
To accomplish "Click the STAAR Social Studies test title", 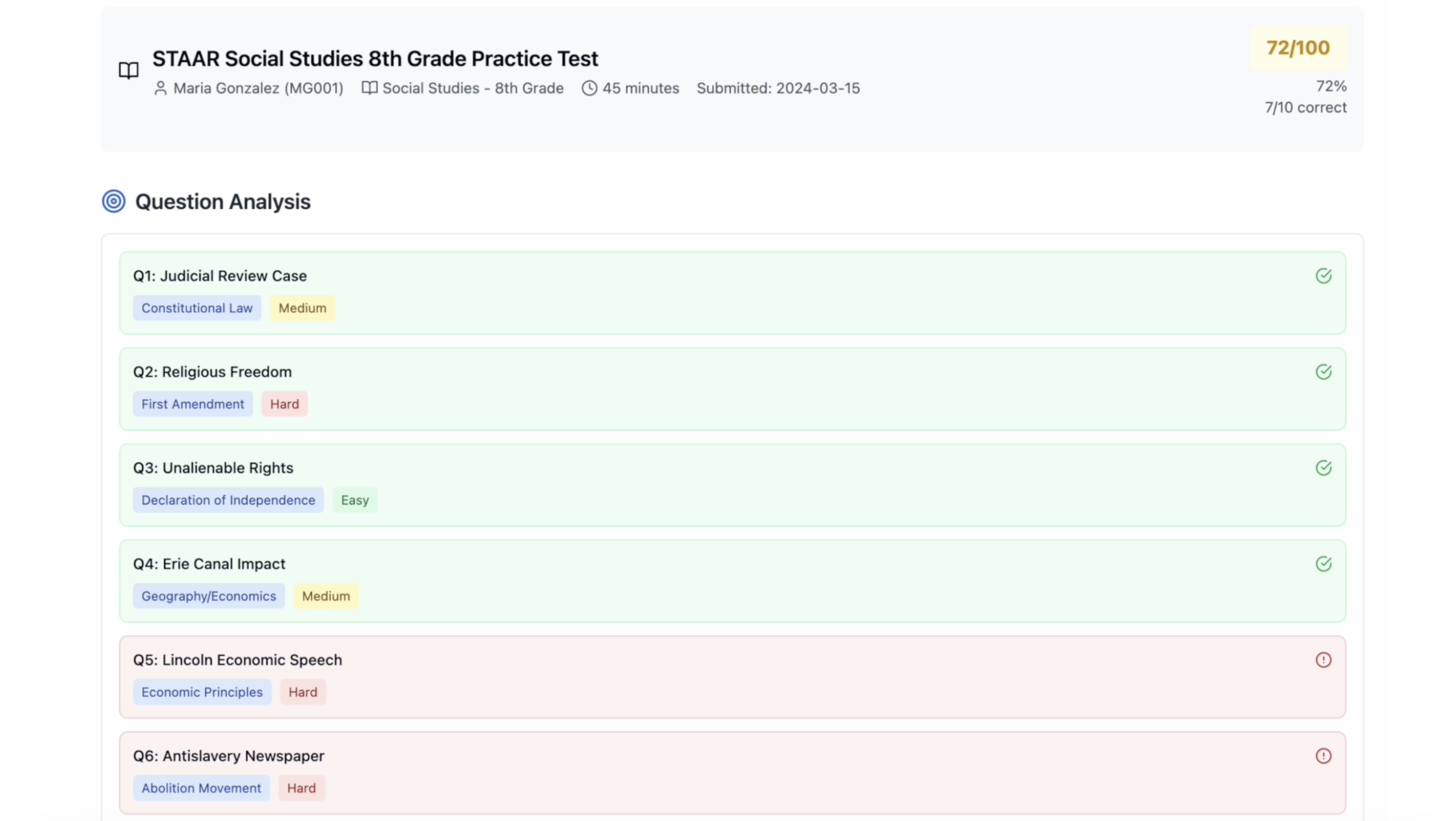I will pos(375,59).
